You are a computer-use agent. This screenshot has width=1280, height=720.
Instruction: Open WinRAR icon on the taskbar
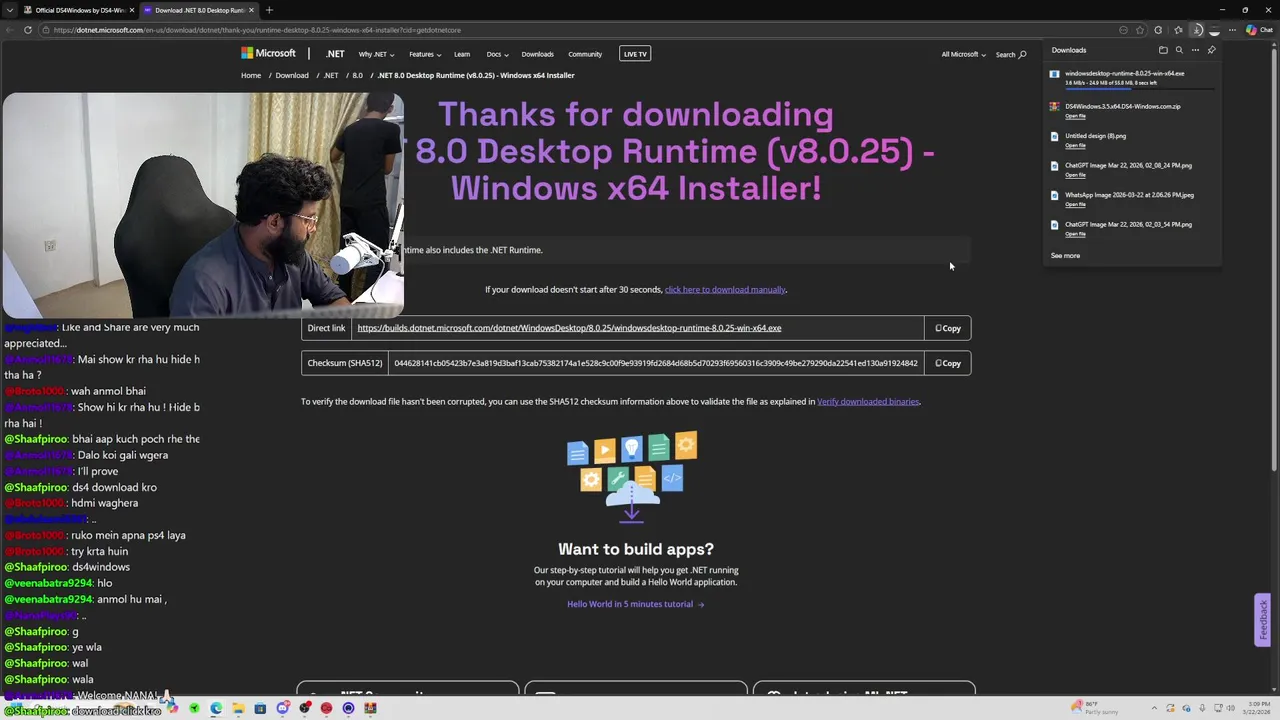[x=370, y=709]
